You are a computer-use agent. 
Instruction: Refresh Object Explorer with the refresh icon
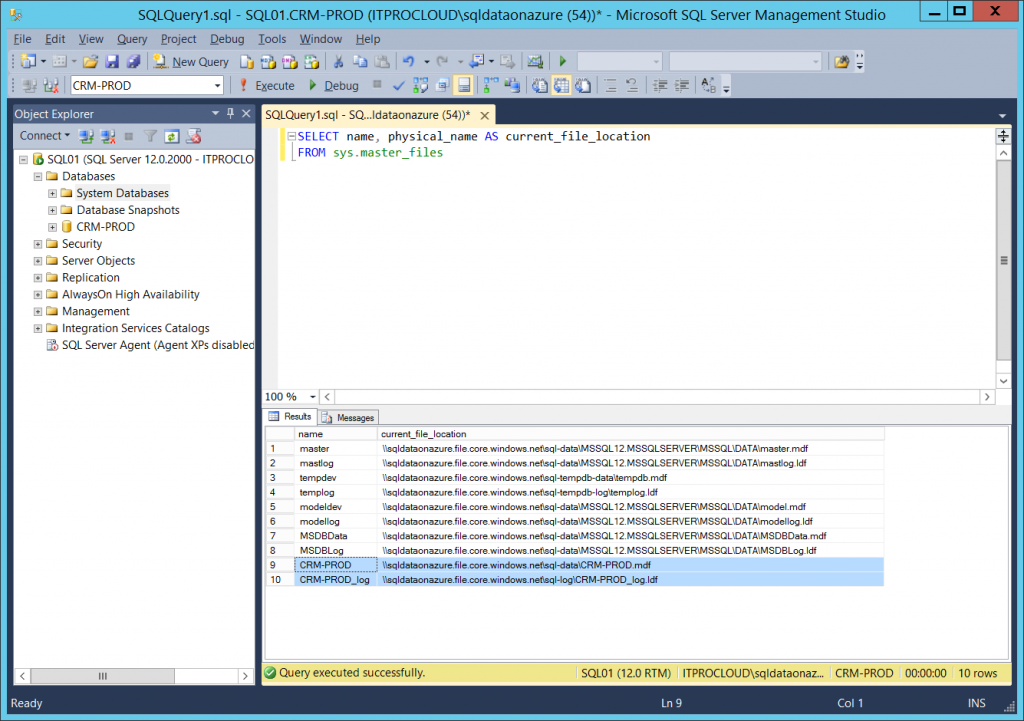point(172,136)
